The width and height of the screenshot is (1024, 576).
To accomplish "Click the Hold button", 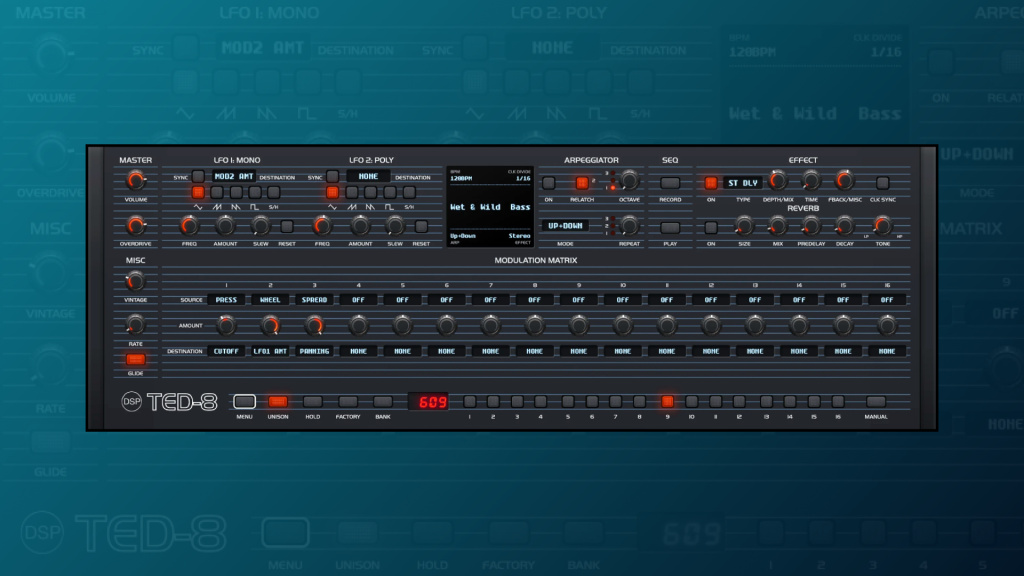I will [313, 401].
